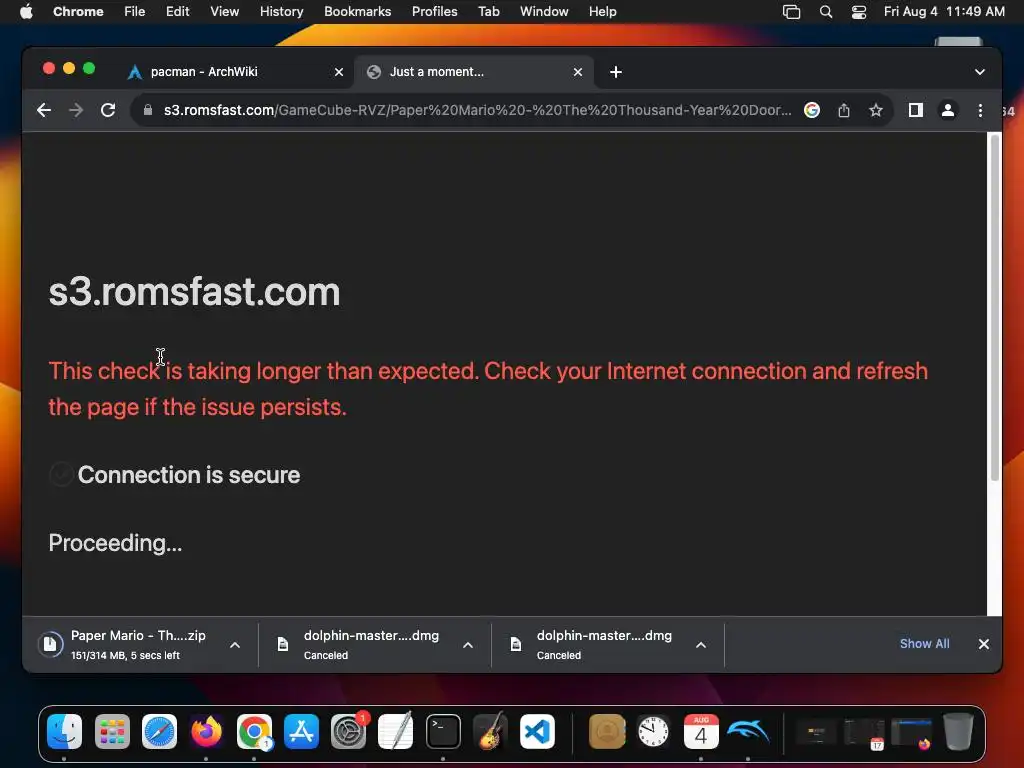This screenshot has height=768, width=1024.
Task: Open the Chrome profile icon
Action: pyautogui.click(x=948, y=110)
